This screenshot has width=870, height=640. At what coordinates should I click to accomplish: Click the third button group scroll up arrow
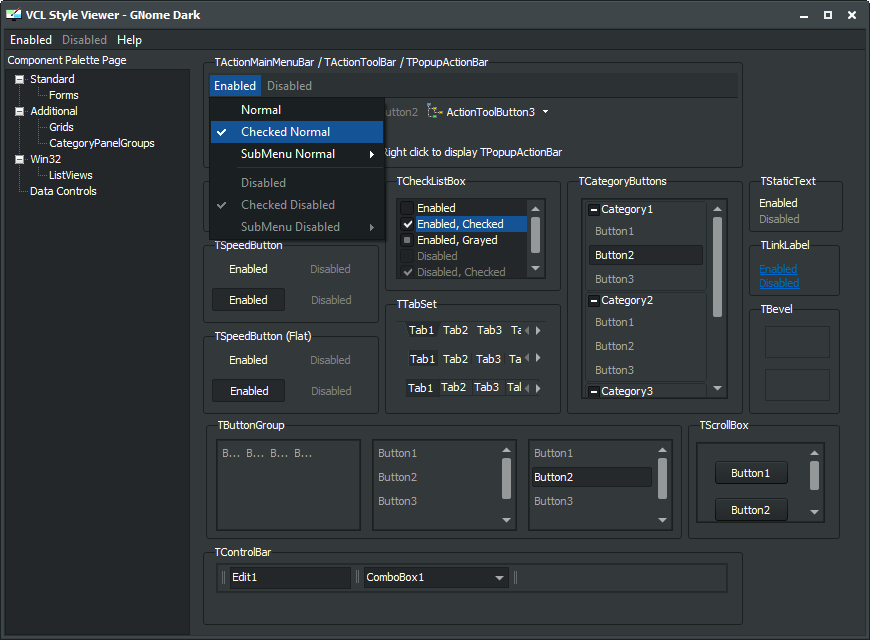(662, 450)
